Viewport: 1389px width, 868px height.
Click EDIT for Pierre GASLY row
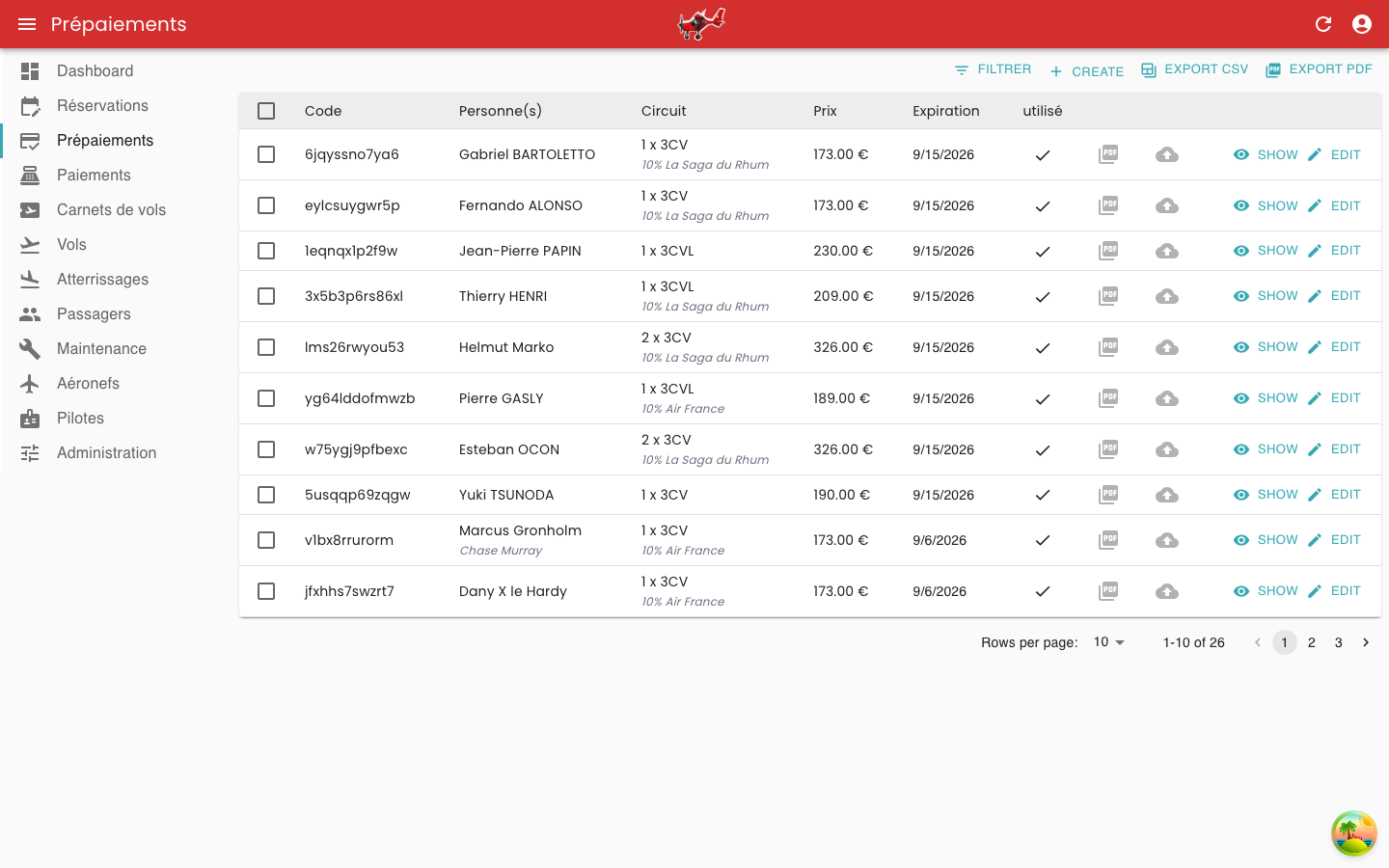(1335, 398)
